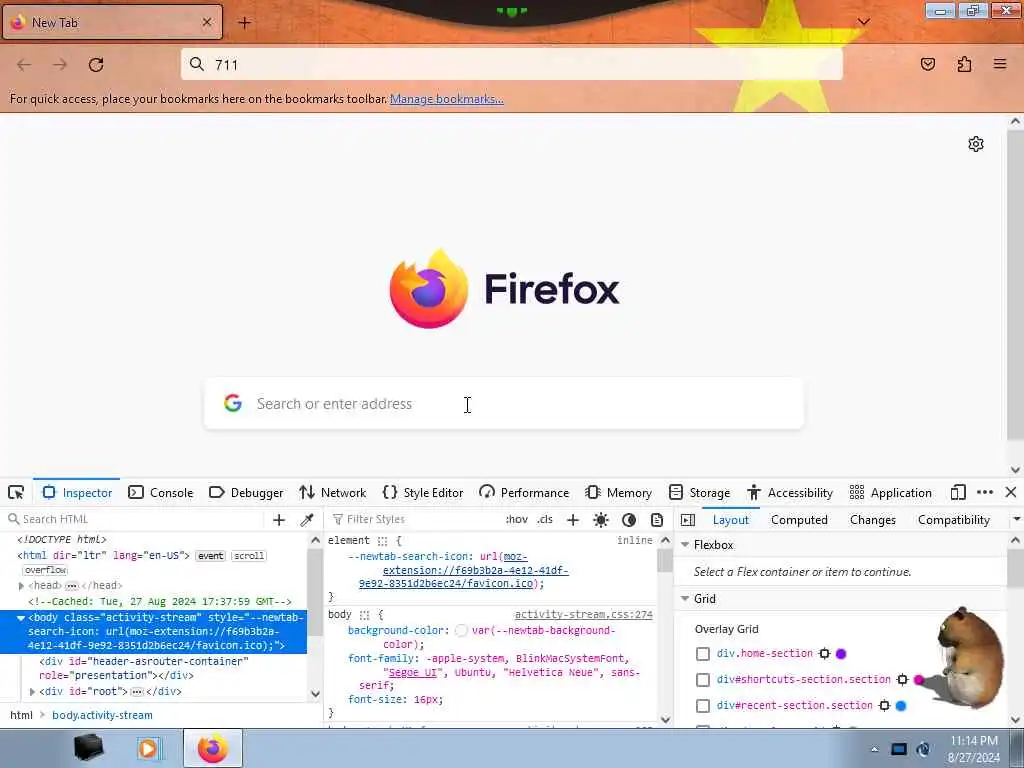
Task: Click the overflow badge on html
Action: 45,570
